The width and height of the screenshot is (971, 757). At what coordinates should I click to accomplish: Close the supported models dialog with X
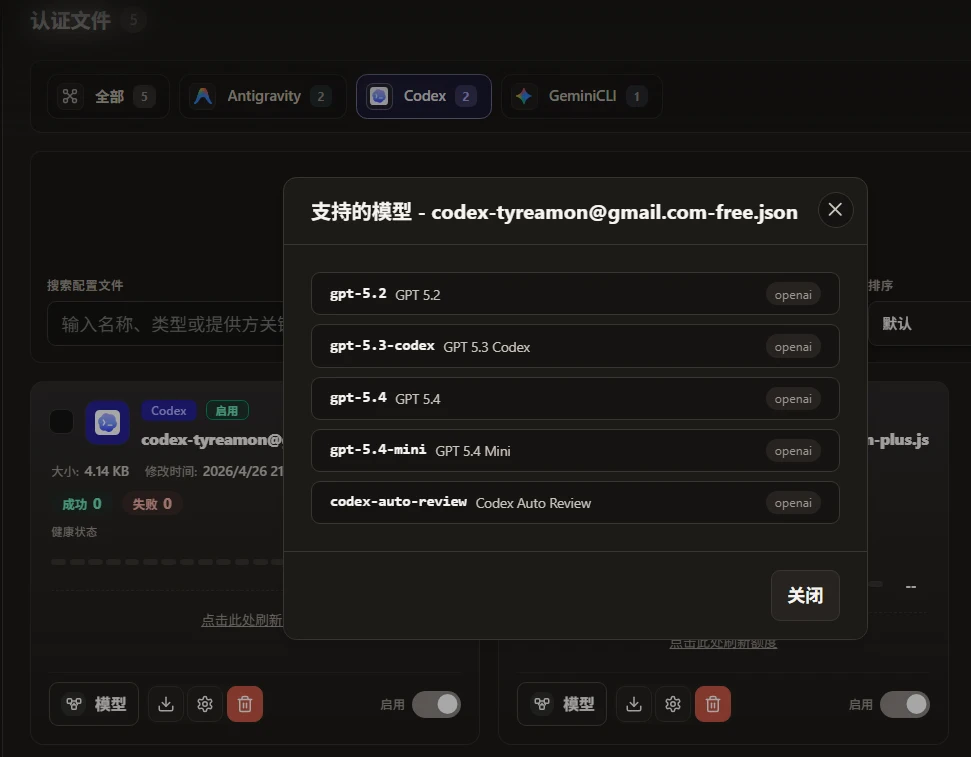pos(835,210)
